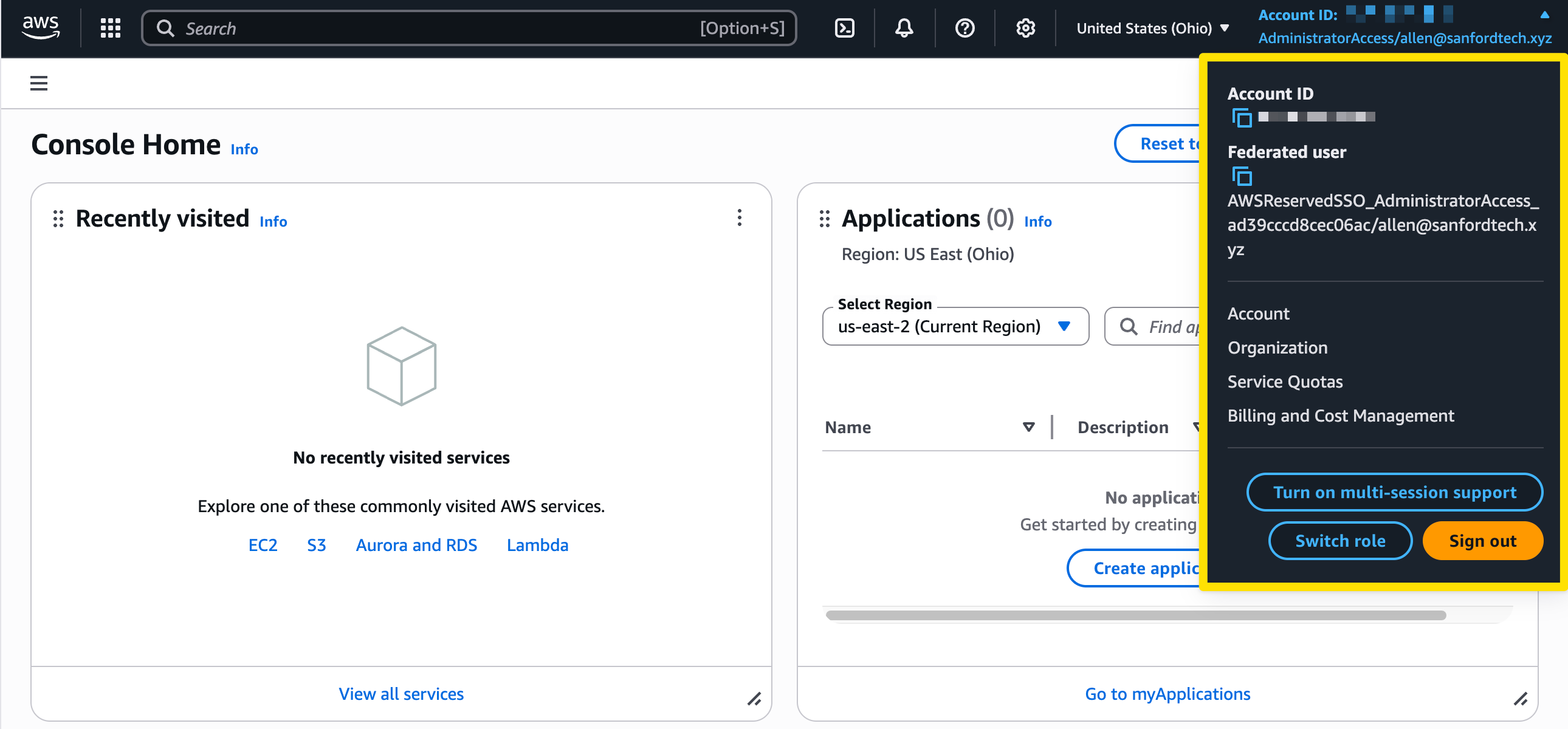Click the AWSReservedSSO_AdministratorAccess federated user text
Image resolution: width=1568 pixels, height=729 pixels.
[x=1383, y=225]
